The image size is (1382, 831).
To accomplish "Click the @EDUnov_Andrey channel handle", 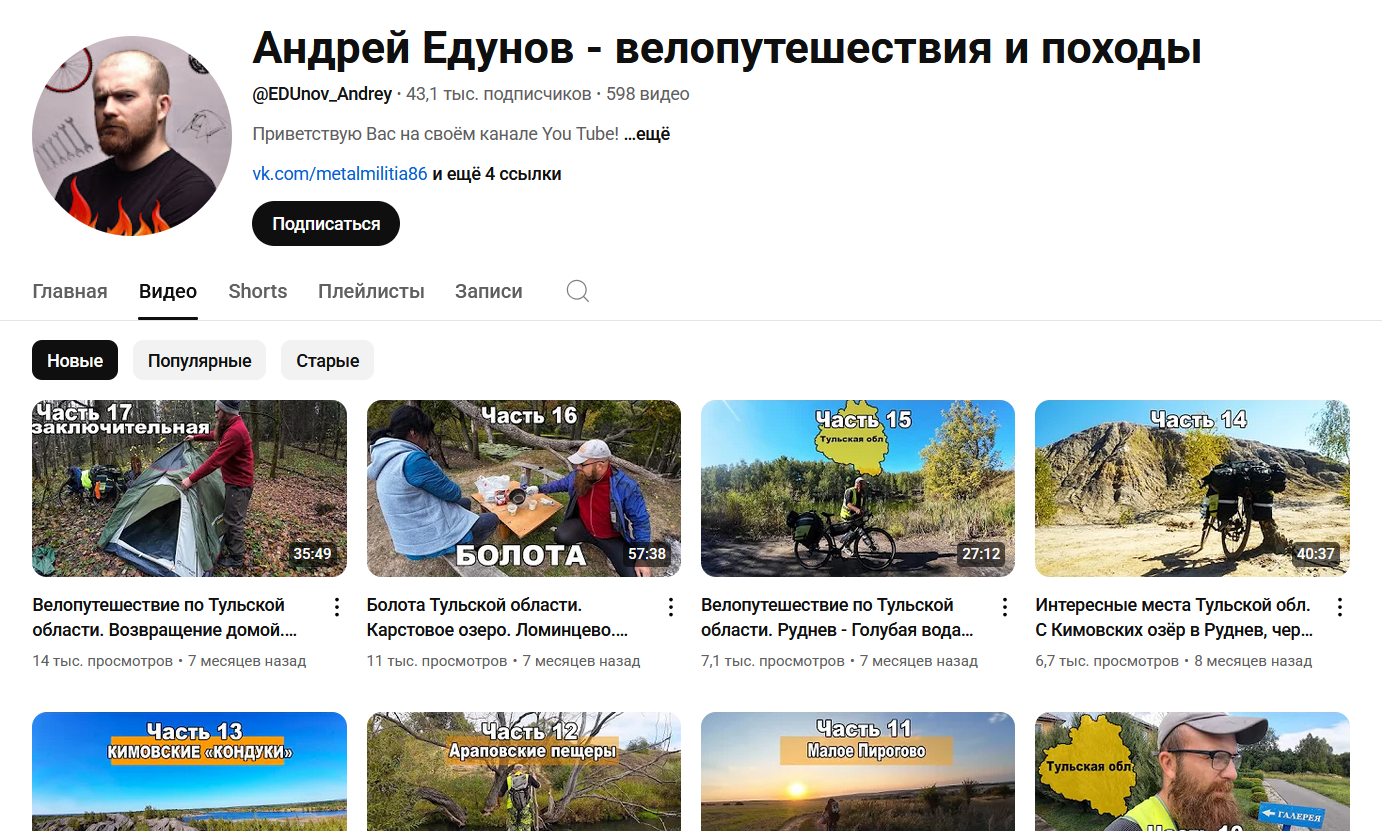I will tap(322, 94).
